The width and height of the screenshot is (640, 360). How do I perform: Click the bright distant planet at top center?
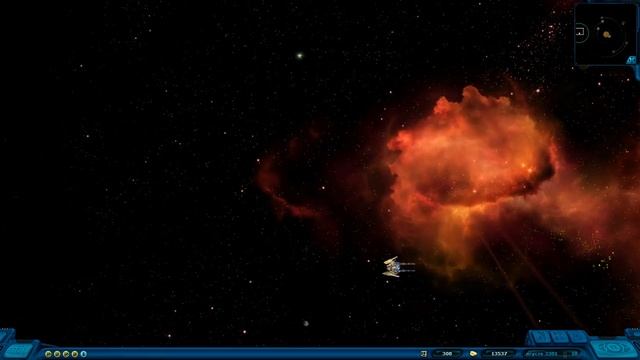click(300, 56)
